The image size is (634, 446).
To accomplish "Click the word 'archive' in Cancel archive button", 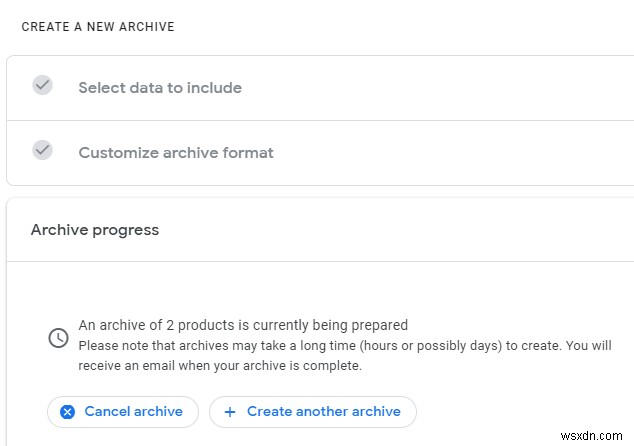I will [158, 411].
